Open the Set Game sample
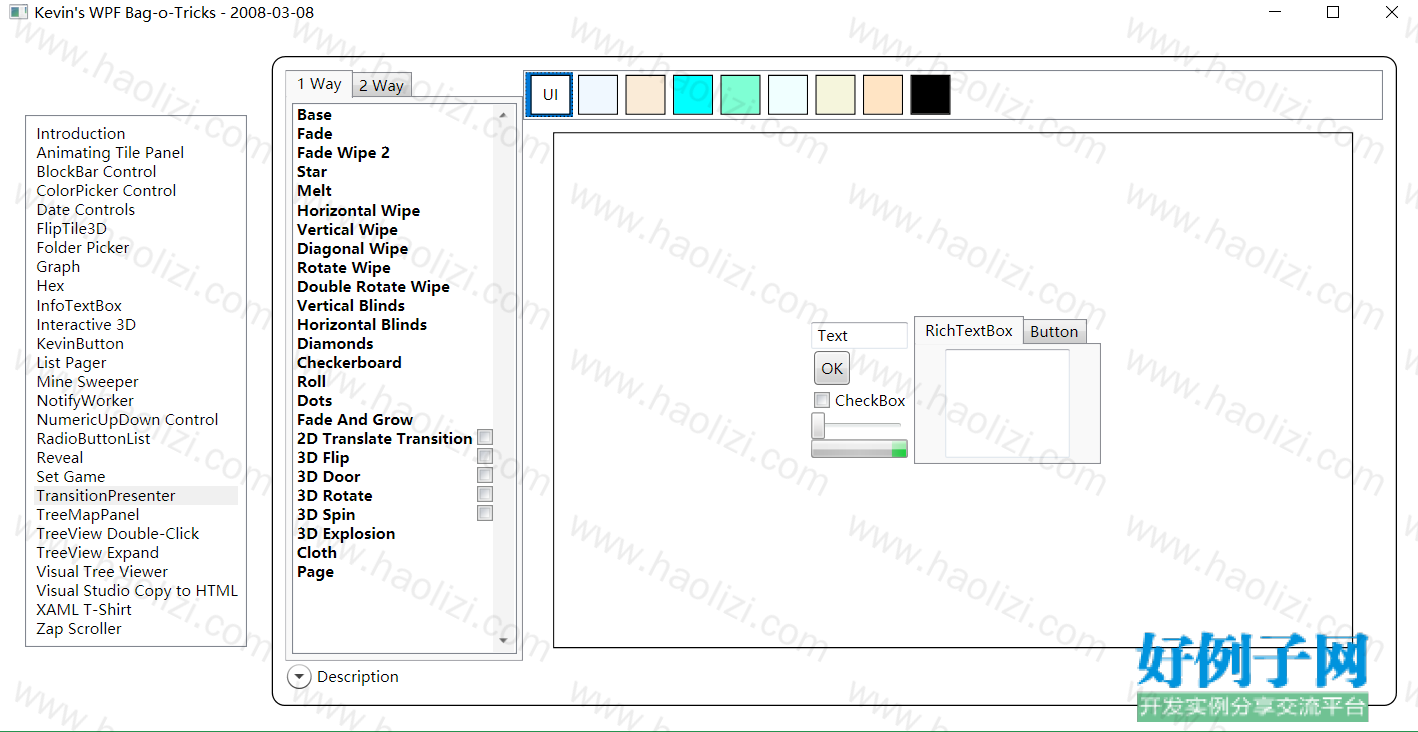 click(70, 477)
